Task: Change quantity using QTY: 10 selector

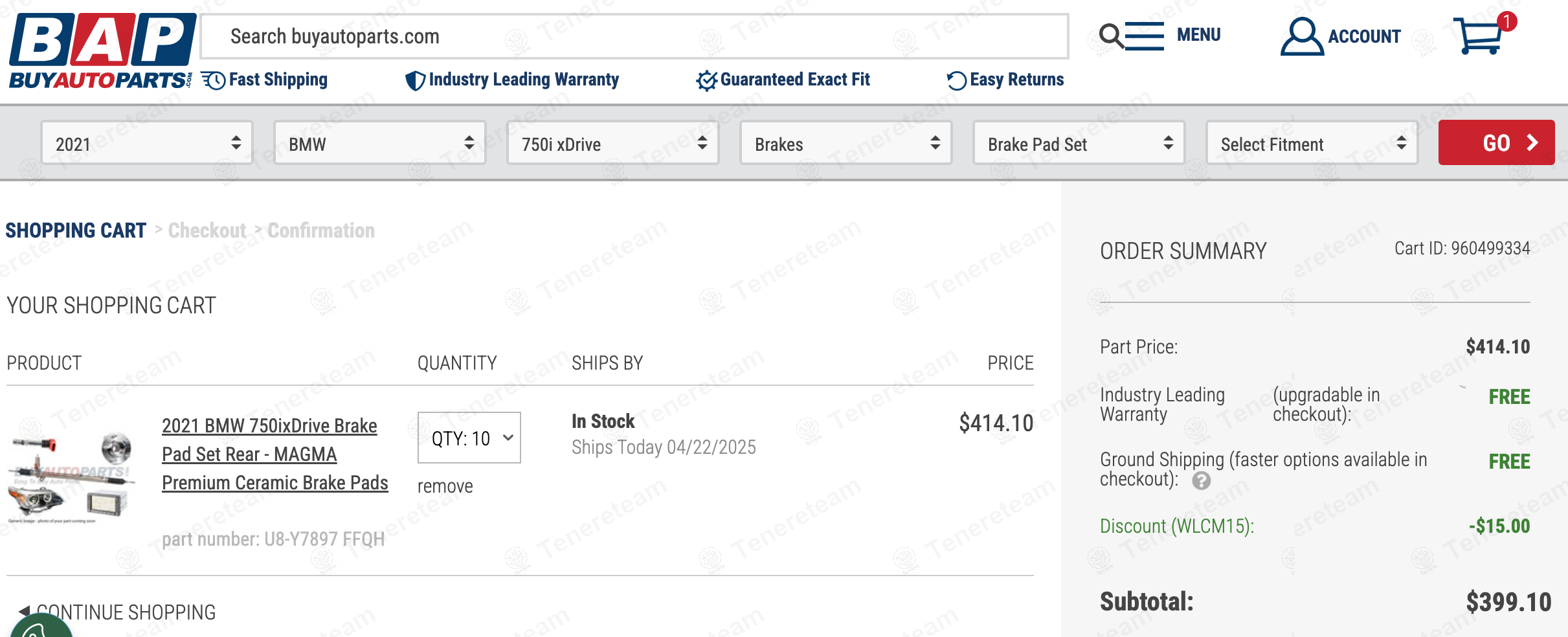Action: tap(469, 438)
